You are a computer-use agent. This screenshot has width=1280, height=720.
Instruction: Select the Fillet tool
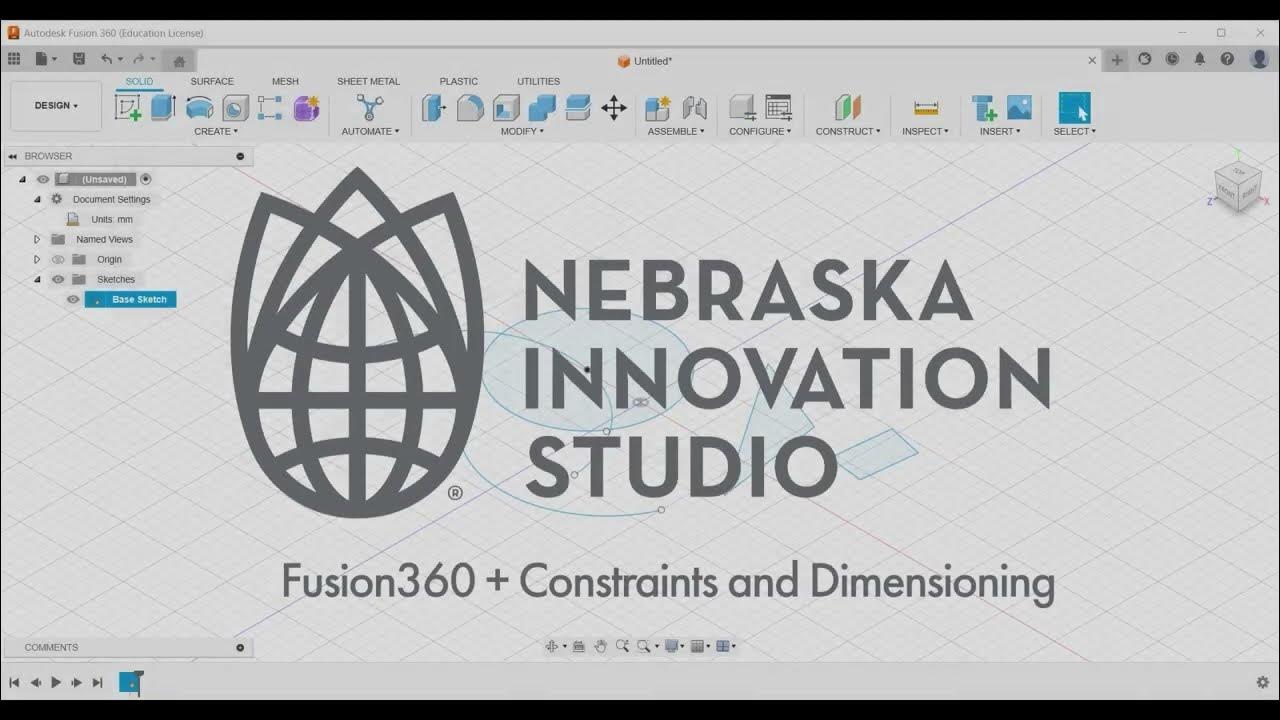(x=470, y=108)
